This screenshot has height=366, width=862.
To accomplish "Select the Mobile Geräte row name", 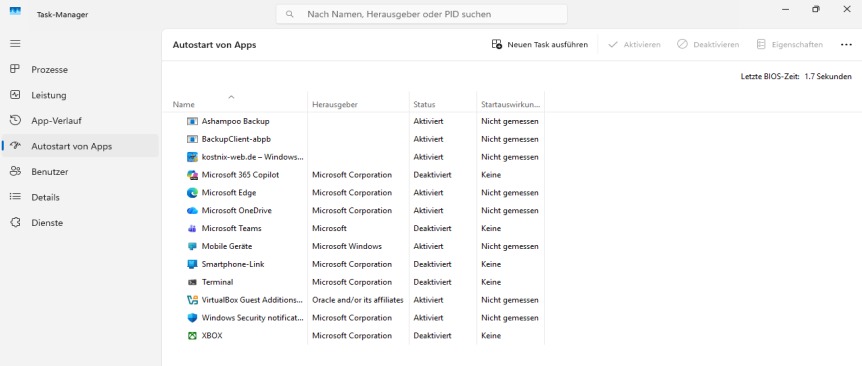I will (x=227, y=246).
